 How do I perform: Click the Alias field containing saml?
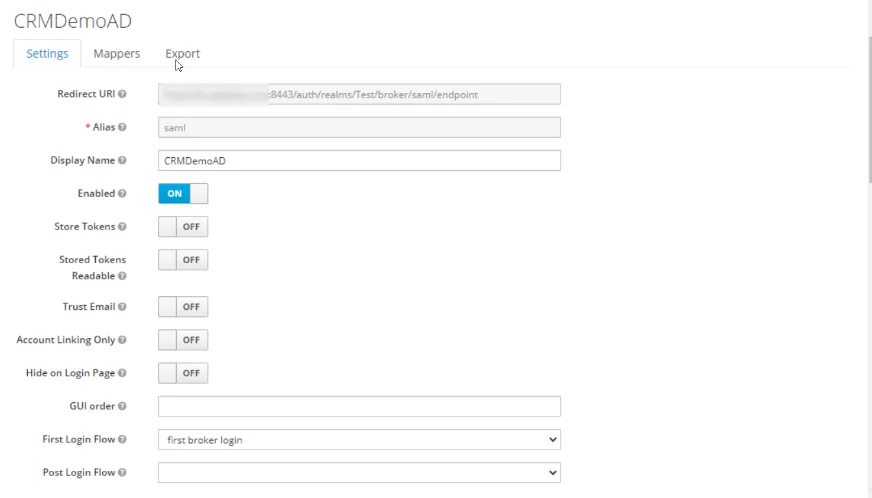(x=359, y=127)
